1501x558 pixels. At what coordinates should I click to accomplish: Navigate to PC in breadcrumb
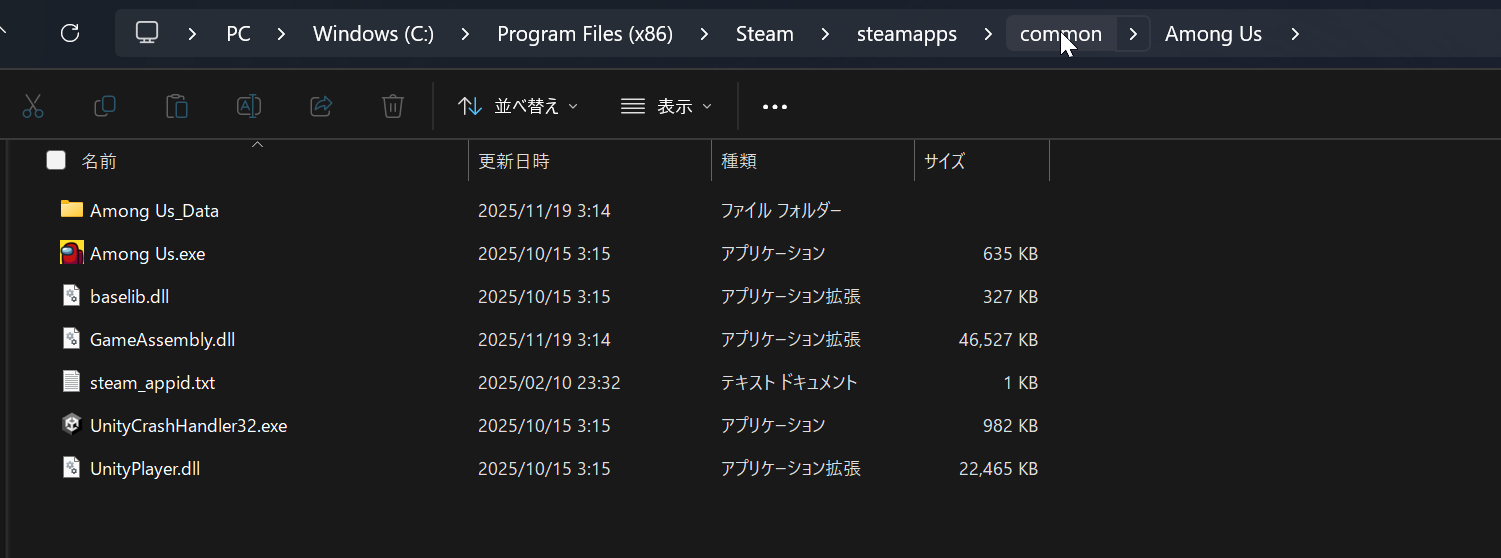[238, 34]
